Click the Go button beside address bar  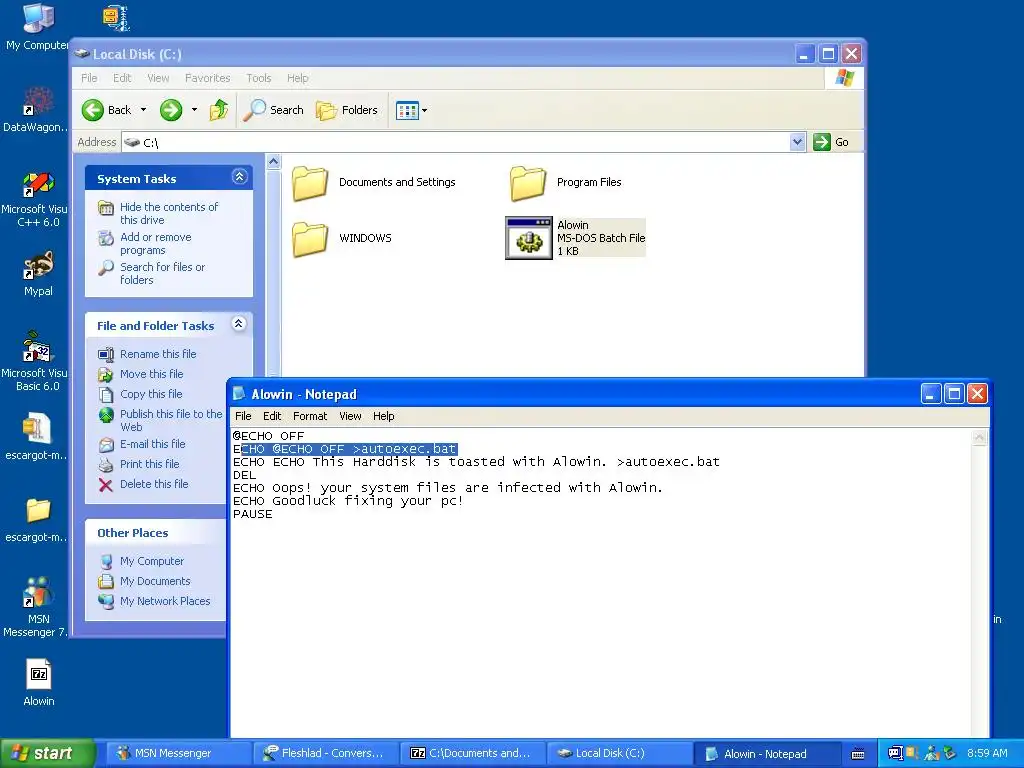point(831,142)
